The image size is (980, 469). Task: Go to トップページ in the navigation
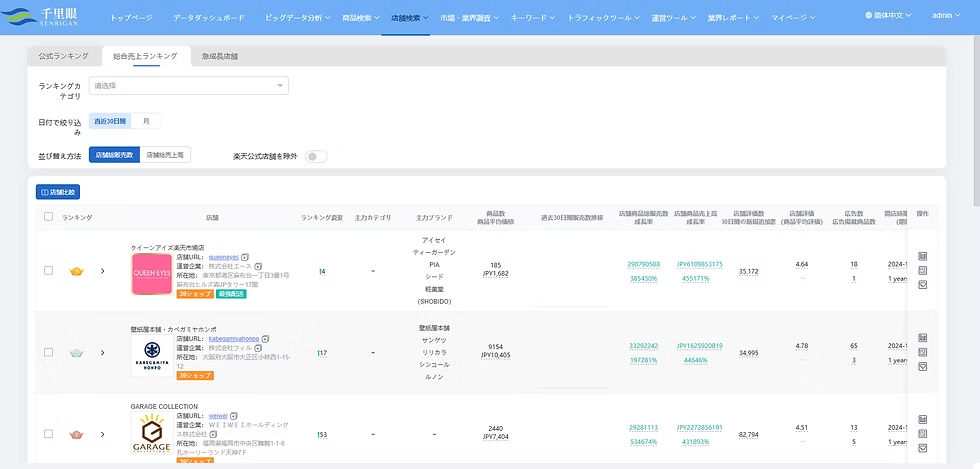pyautogui.click(x=131, y=18)
